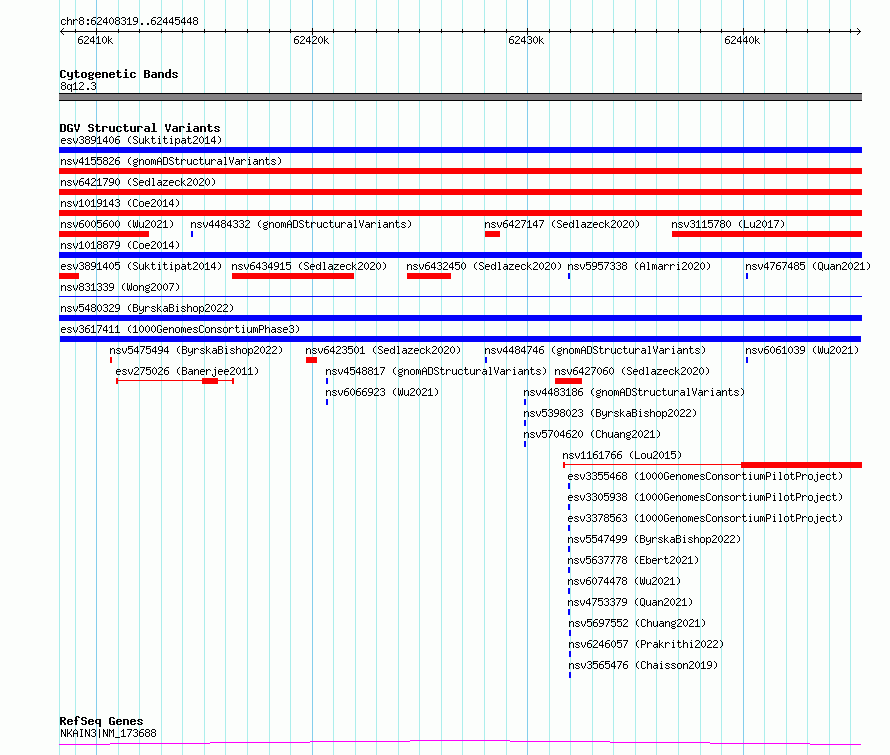
Task: Click the nsv6427147 (Sedlazeck2020) label
Action: [562, 224]
